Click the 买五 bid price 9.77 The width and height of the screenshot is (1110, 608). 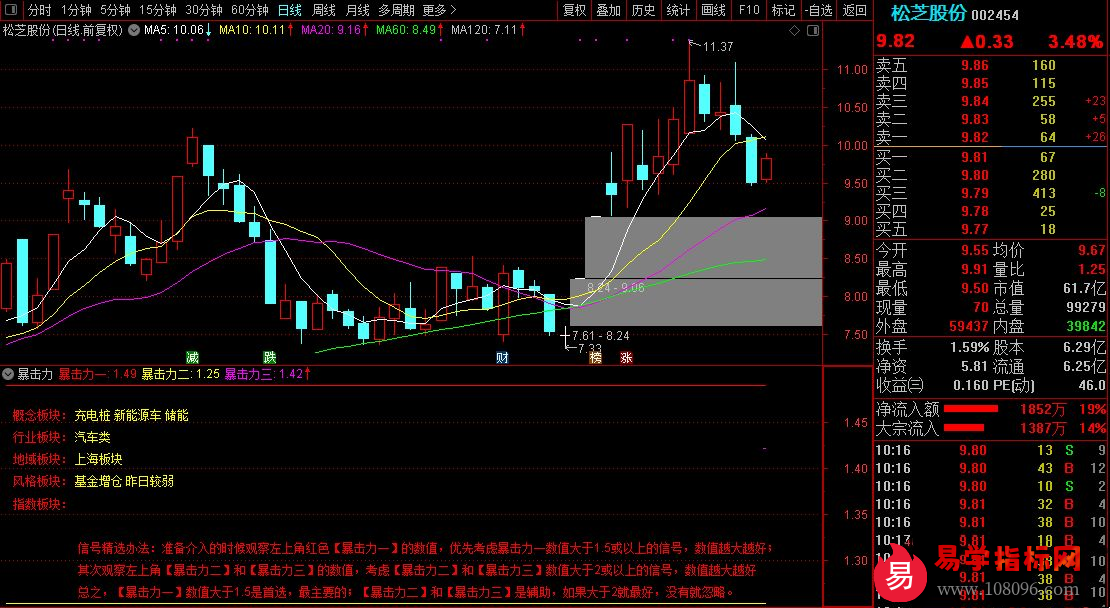(974, 229)
